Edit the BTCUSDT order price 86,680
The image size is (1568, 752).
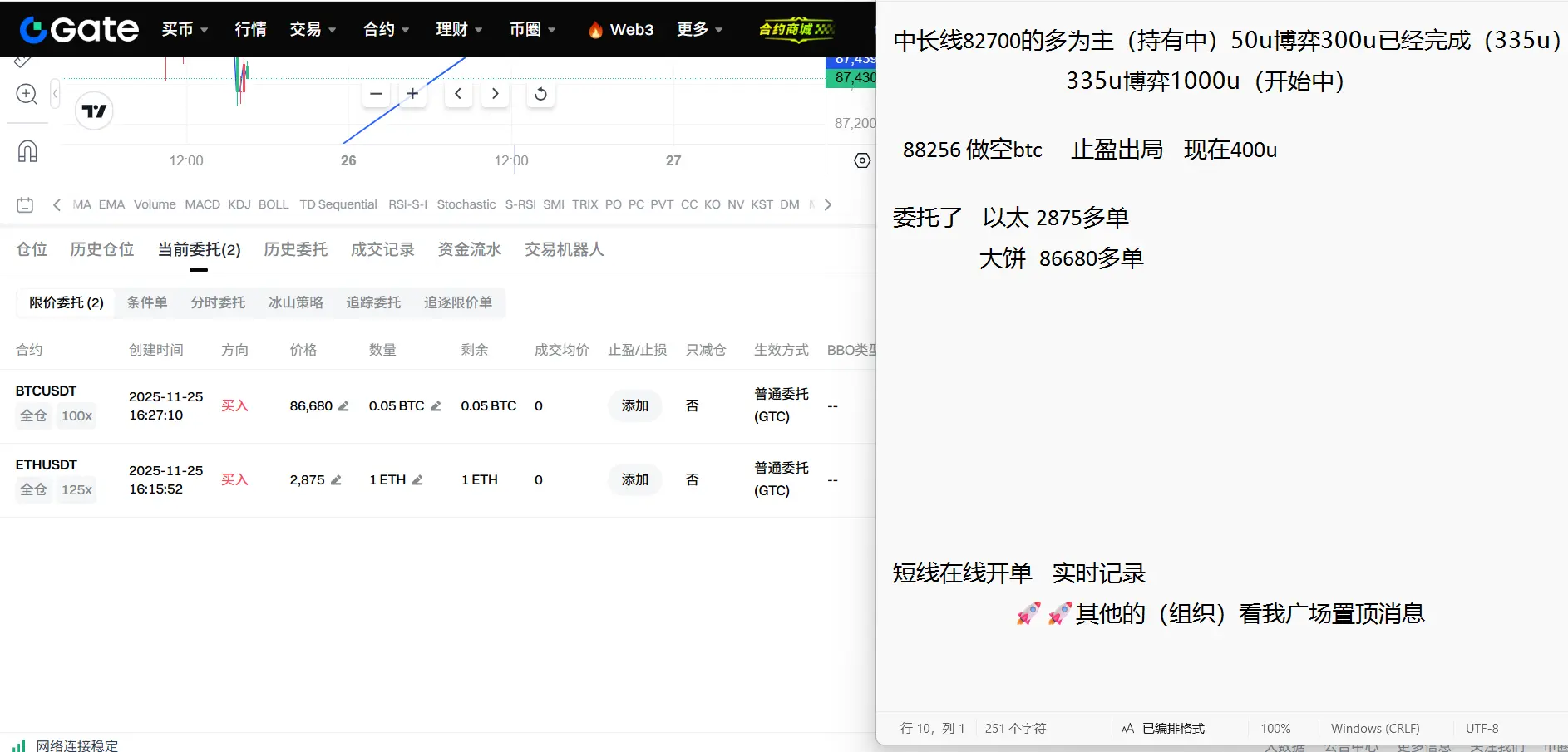coord(343,406)
